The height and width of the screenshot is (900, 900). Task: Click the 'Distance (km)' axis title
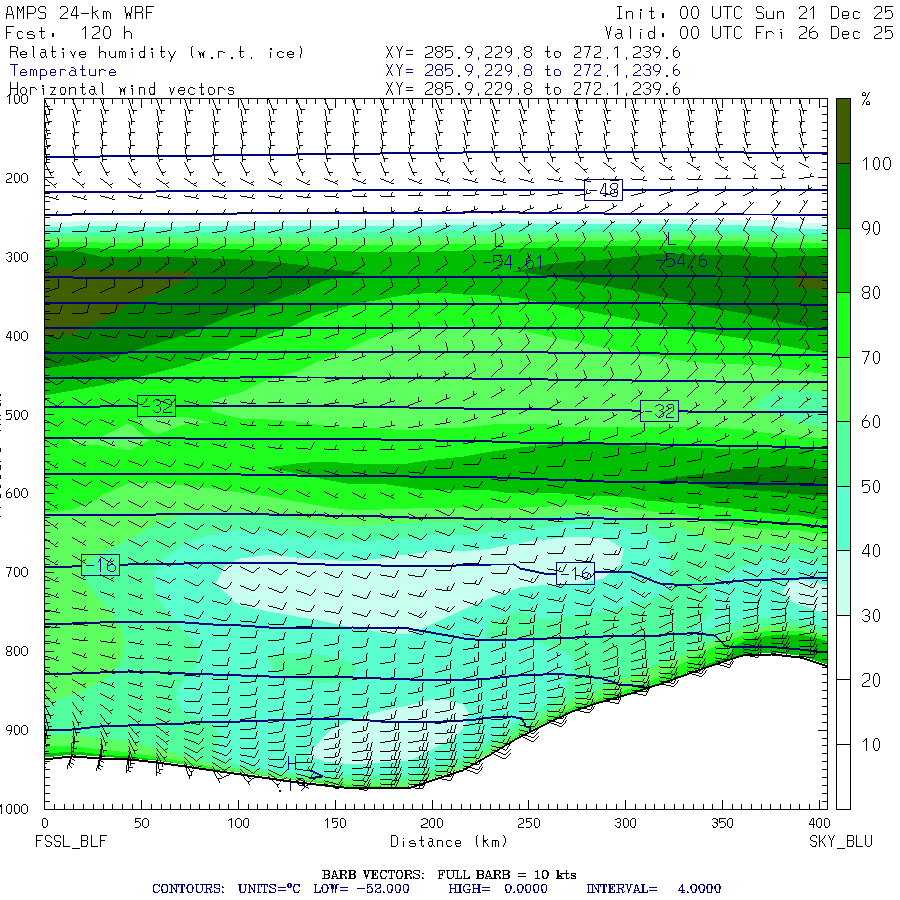click(449, 842)
